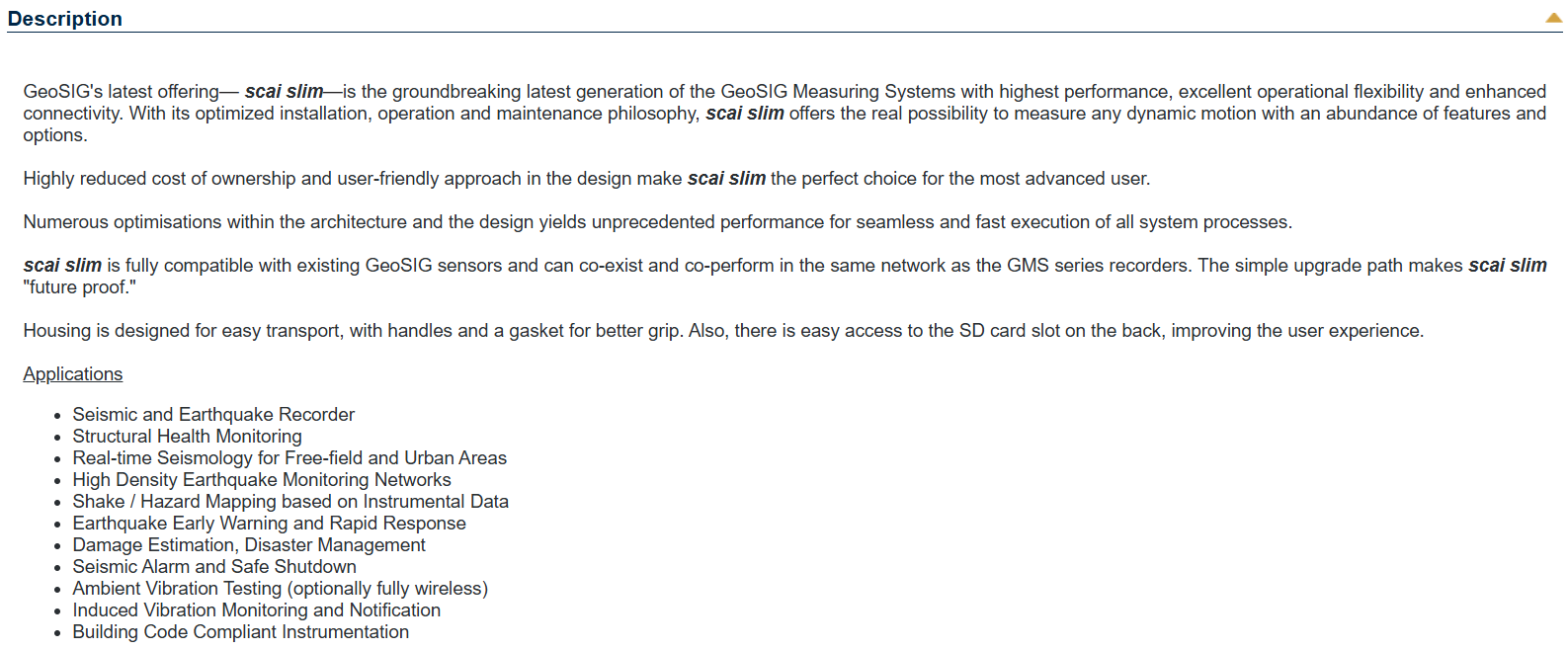The image size is (1568, 649).
Task: Click the Shake / Hazard Mapping list item
Action: [x=290, y=502]
